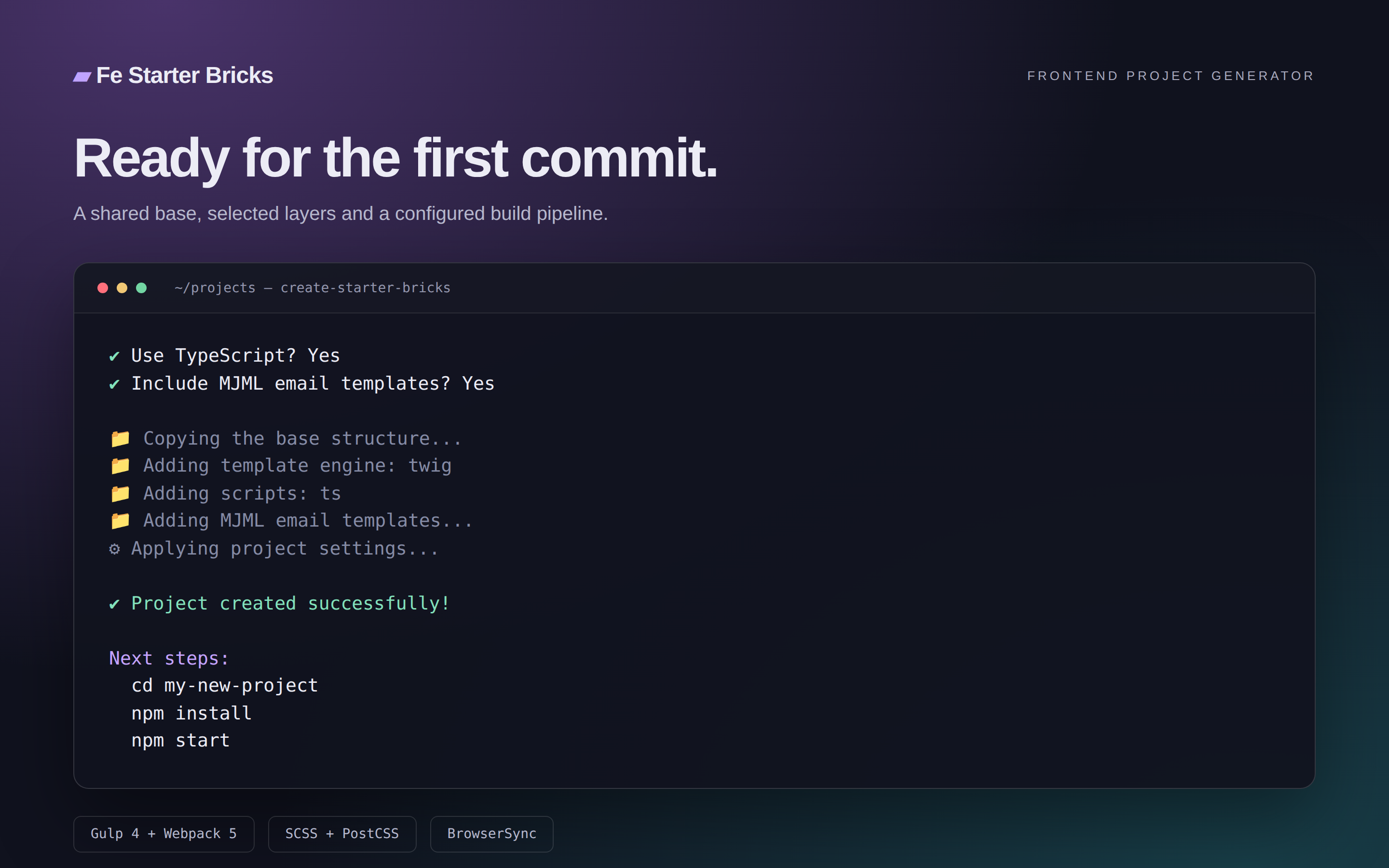Click checkmark beside Project created successfully
This screenshot has width=1389, height=868.
pos(114,604)
